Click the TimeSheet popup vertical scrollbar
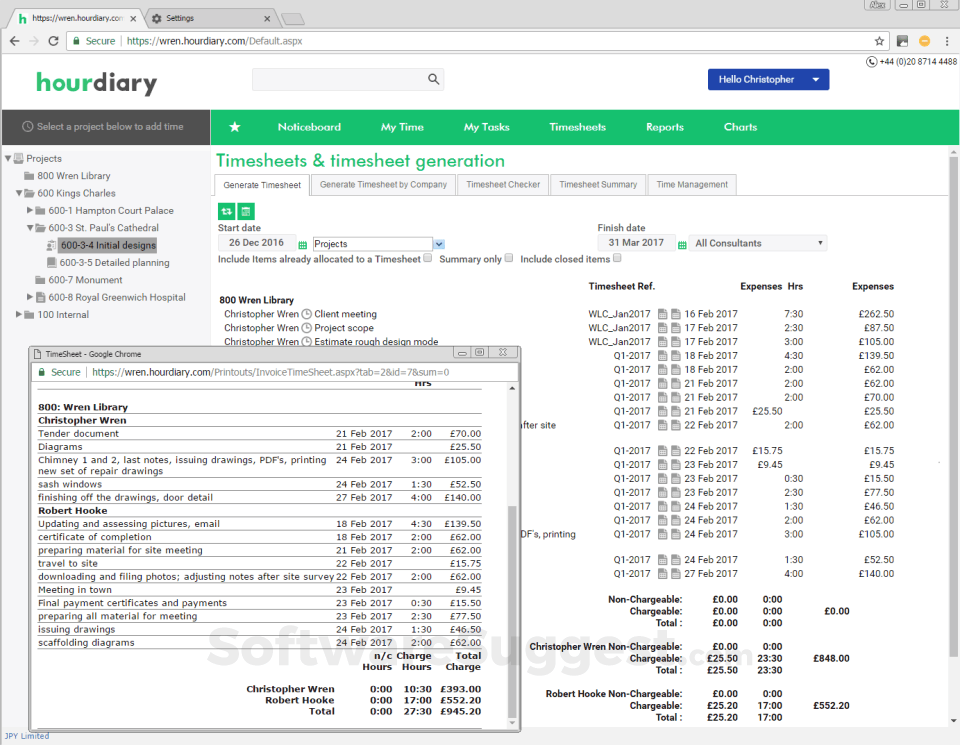960x745 pixels. pyautogui.click(x=512, y=611)
